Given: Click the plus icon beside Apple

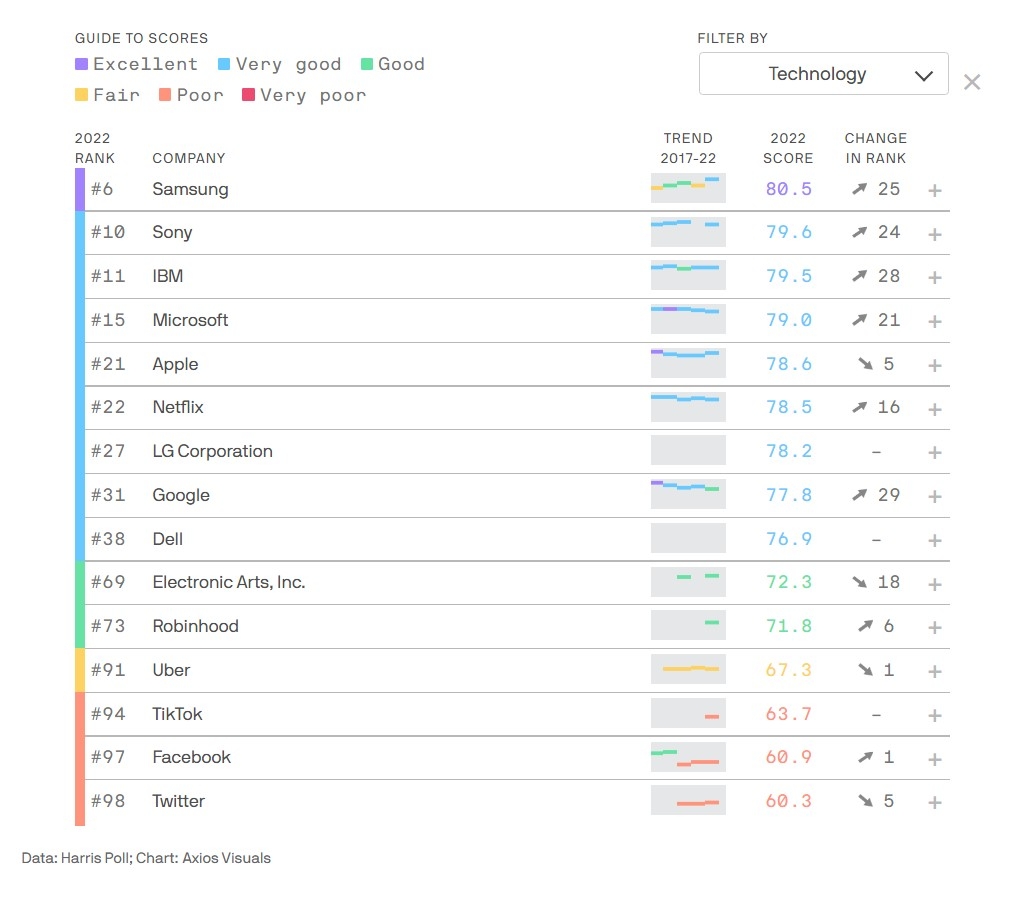Looking at the screenshot, I should (934, 364).
